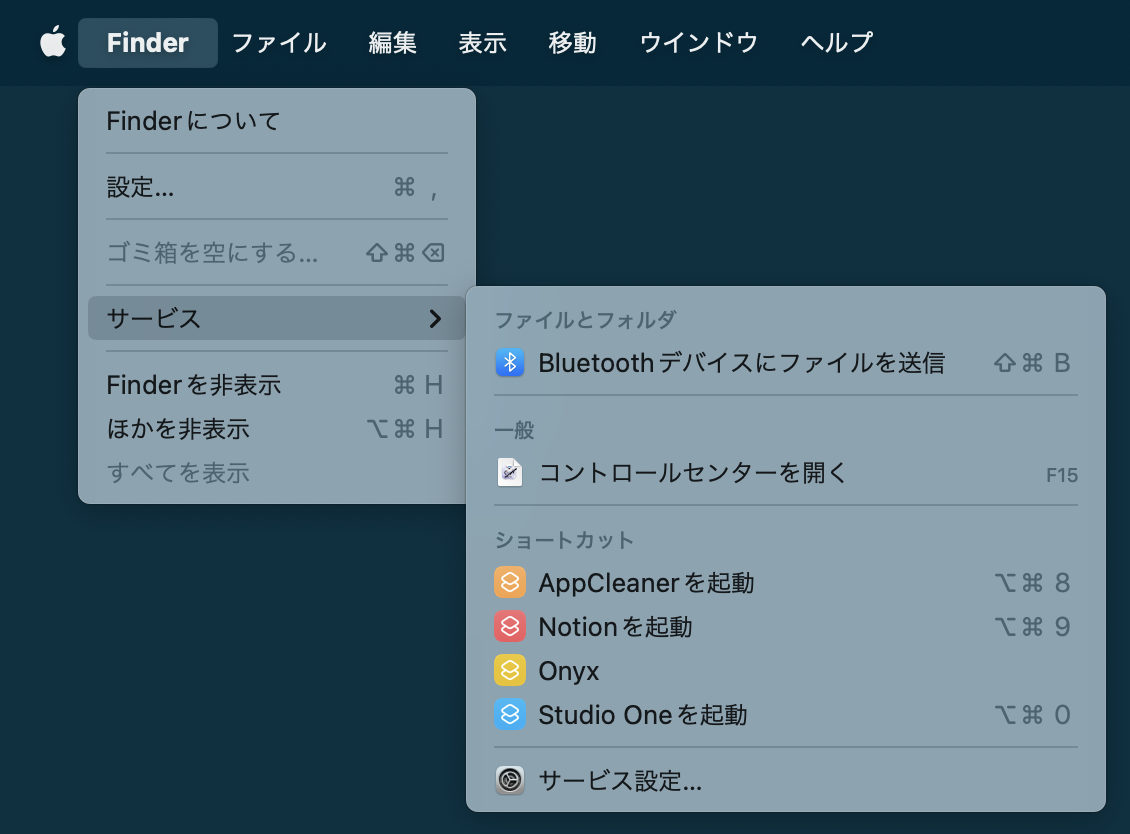
Task: Open the 編集 menu
Action: coord(392,43)
